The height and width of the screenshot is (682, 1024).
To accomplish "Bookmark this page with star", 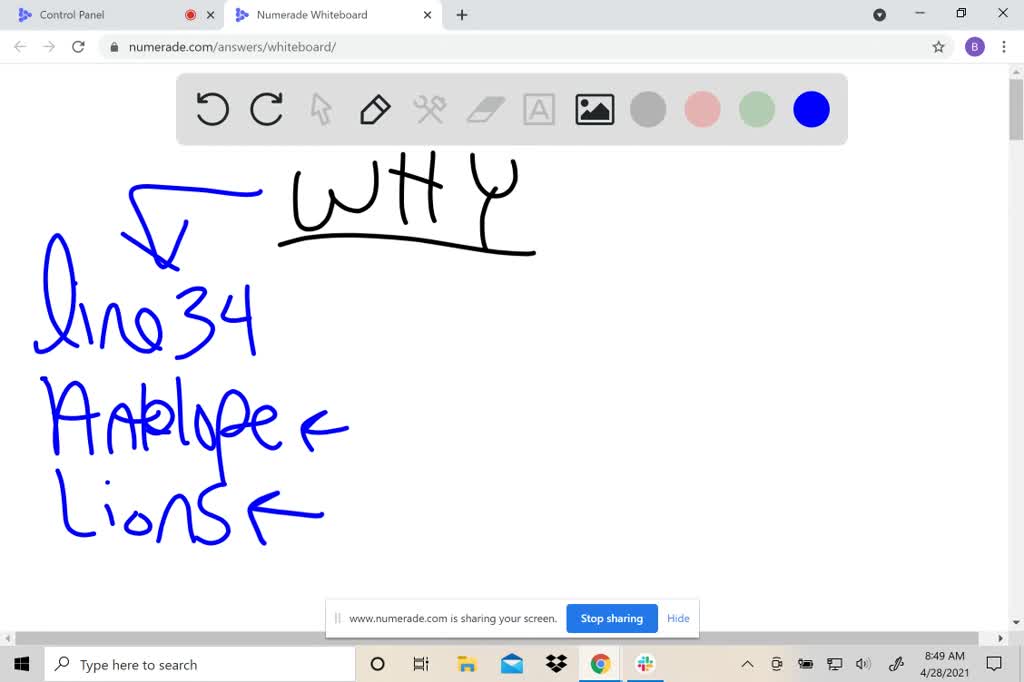I will click(938, 46).
